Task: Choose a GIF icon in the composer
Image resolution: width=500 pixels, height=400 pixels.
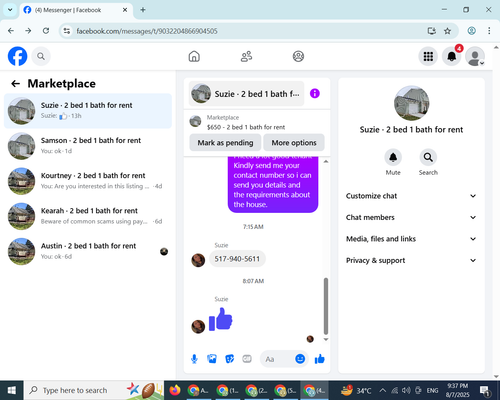Action: (247, 359)
